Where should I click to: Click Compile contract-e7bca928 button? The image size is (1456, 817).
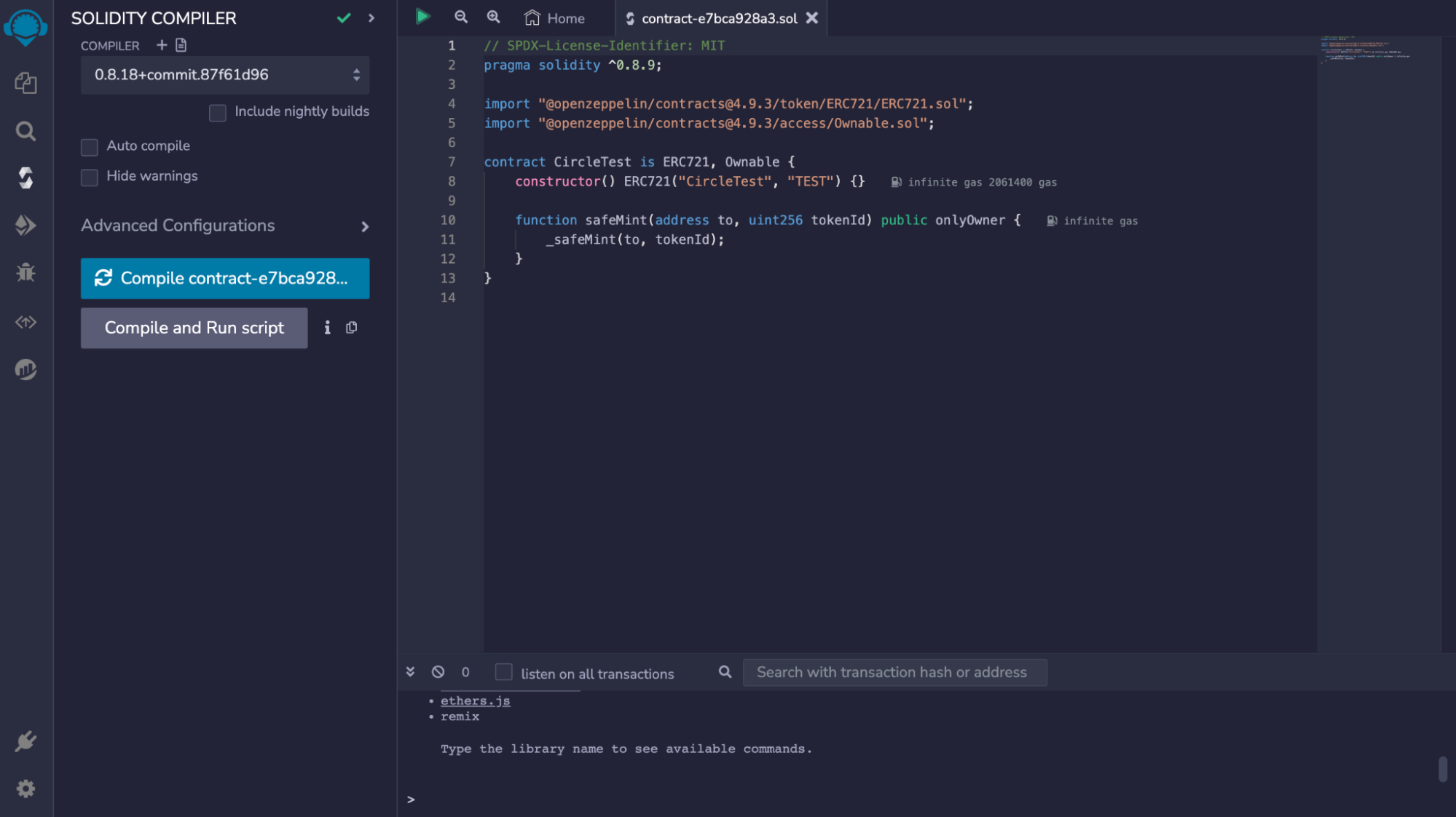(x=224, y=278)
